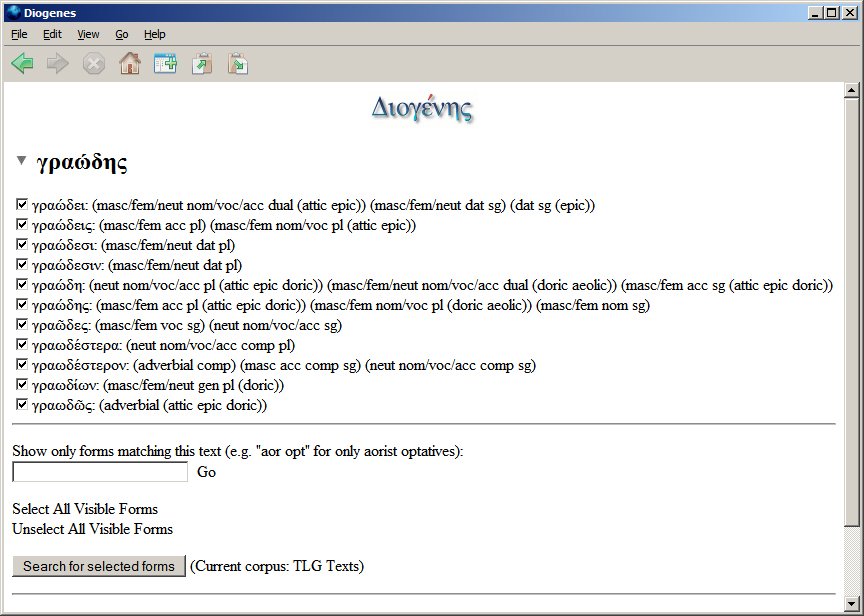Click the clipboard icon with down arrow
864x616 pixels.
[x=237, y=64]
